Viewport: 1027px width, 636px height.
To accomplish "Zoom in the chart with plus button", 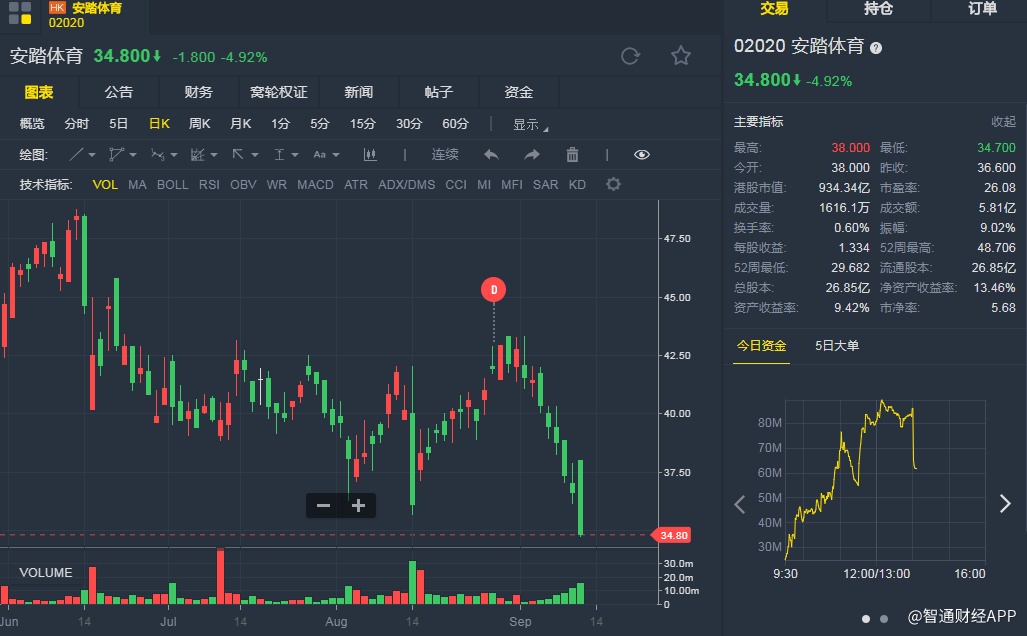I will coord(358,506).
